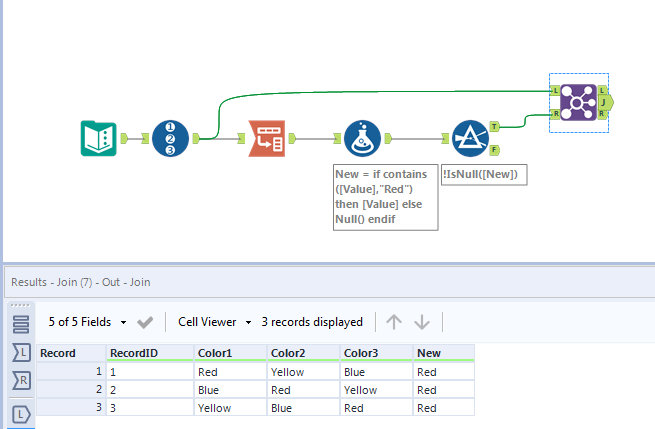The image size is (655, 429).
Task: Select Color3 cell Yellow in record 2
Action: pyautogui.click(x=376, y=390)
